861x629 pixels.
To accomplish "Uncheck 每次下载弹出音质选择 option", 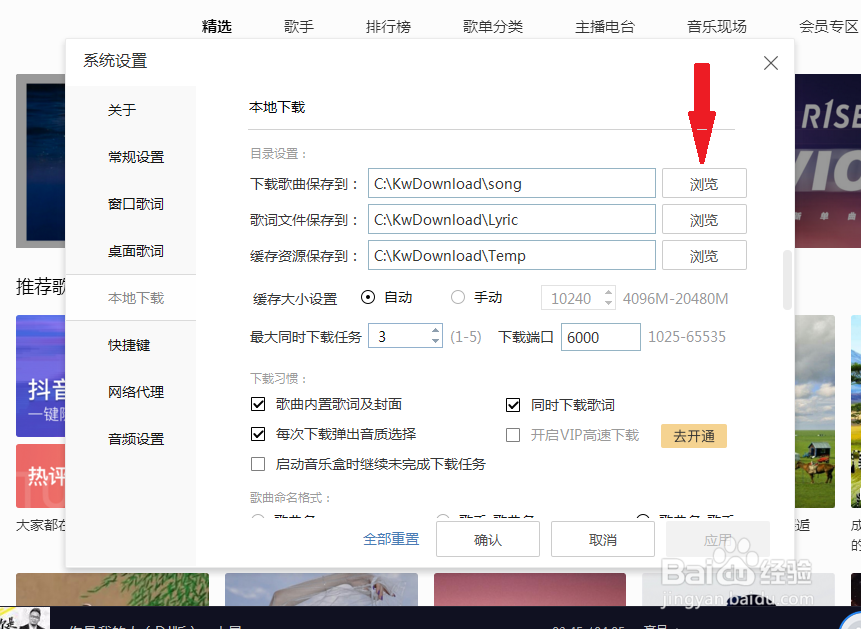I will pos(258,434).
